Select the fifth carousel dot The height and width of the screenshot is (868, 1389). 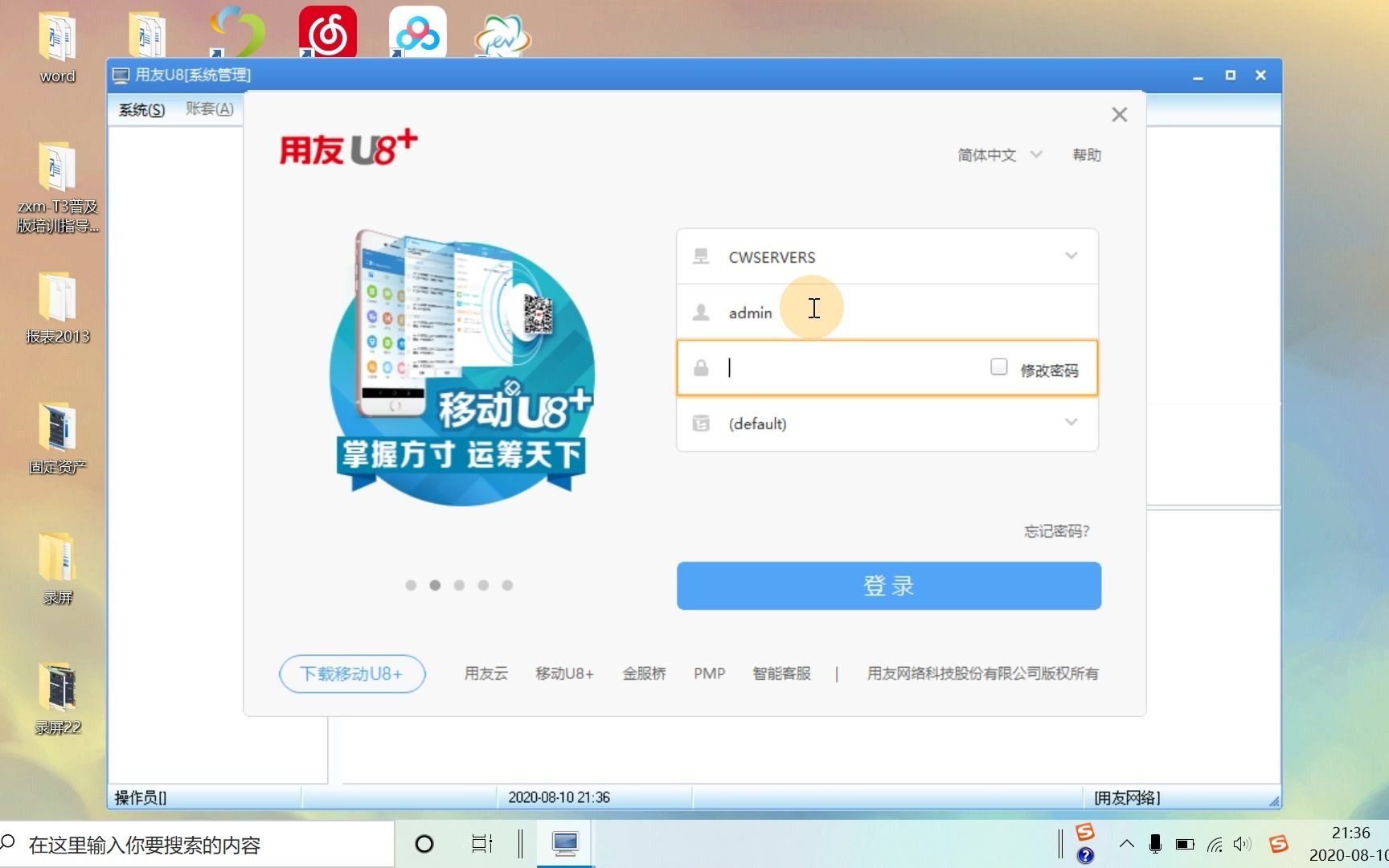coord(507,585)
